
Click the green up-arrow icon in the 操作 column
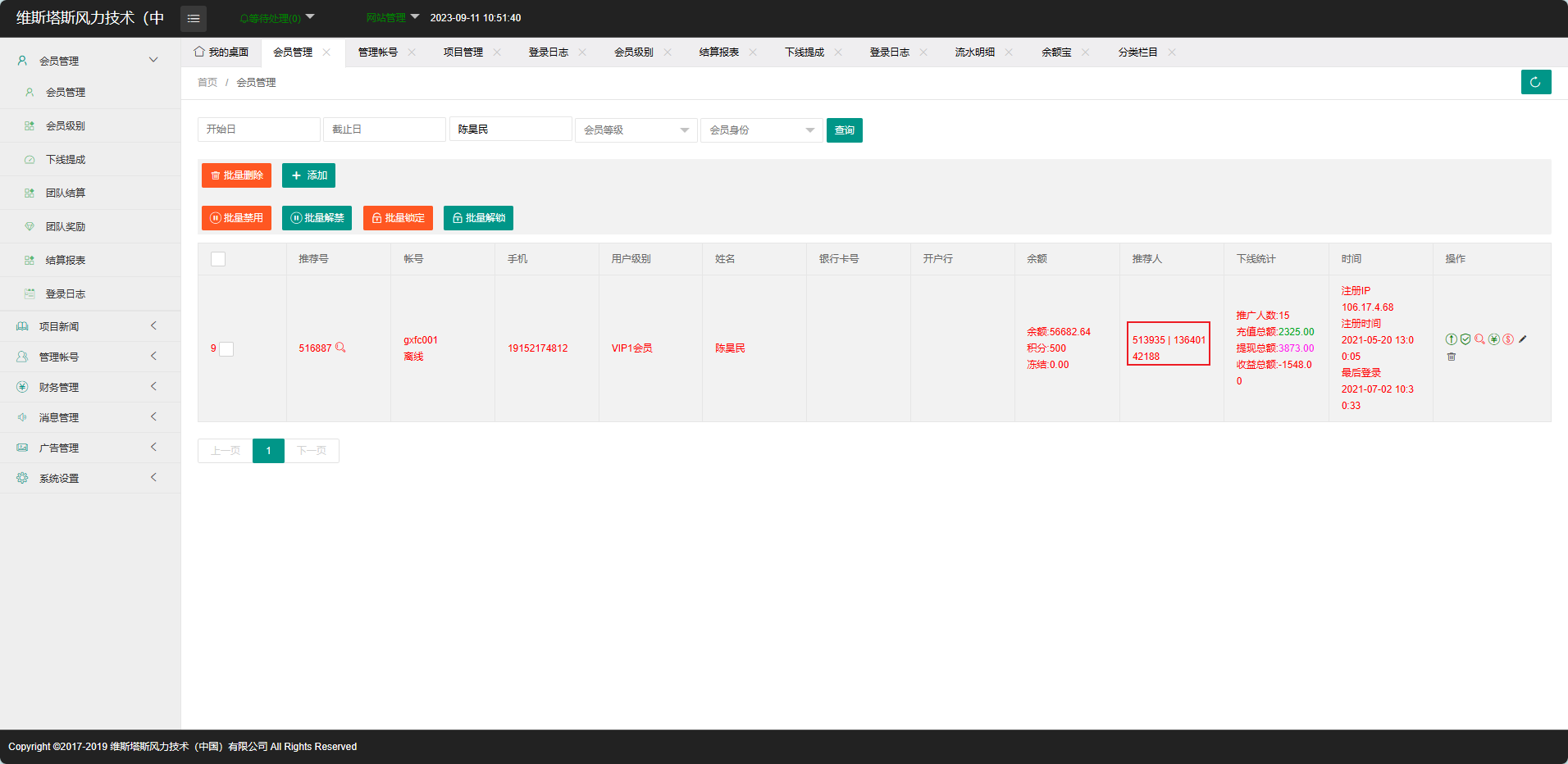click(x=1451, y=339)
